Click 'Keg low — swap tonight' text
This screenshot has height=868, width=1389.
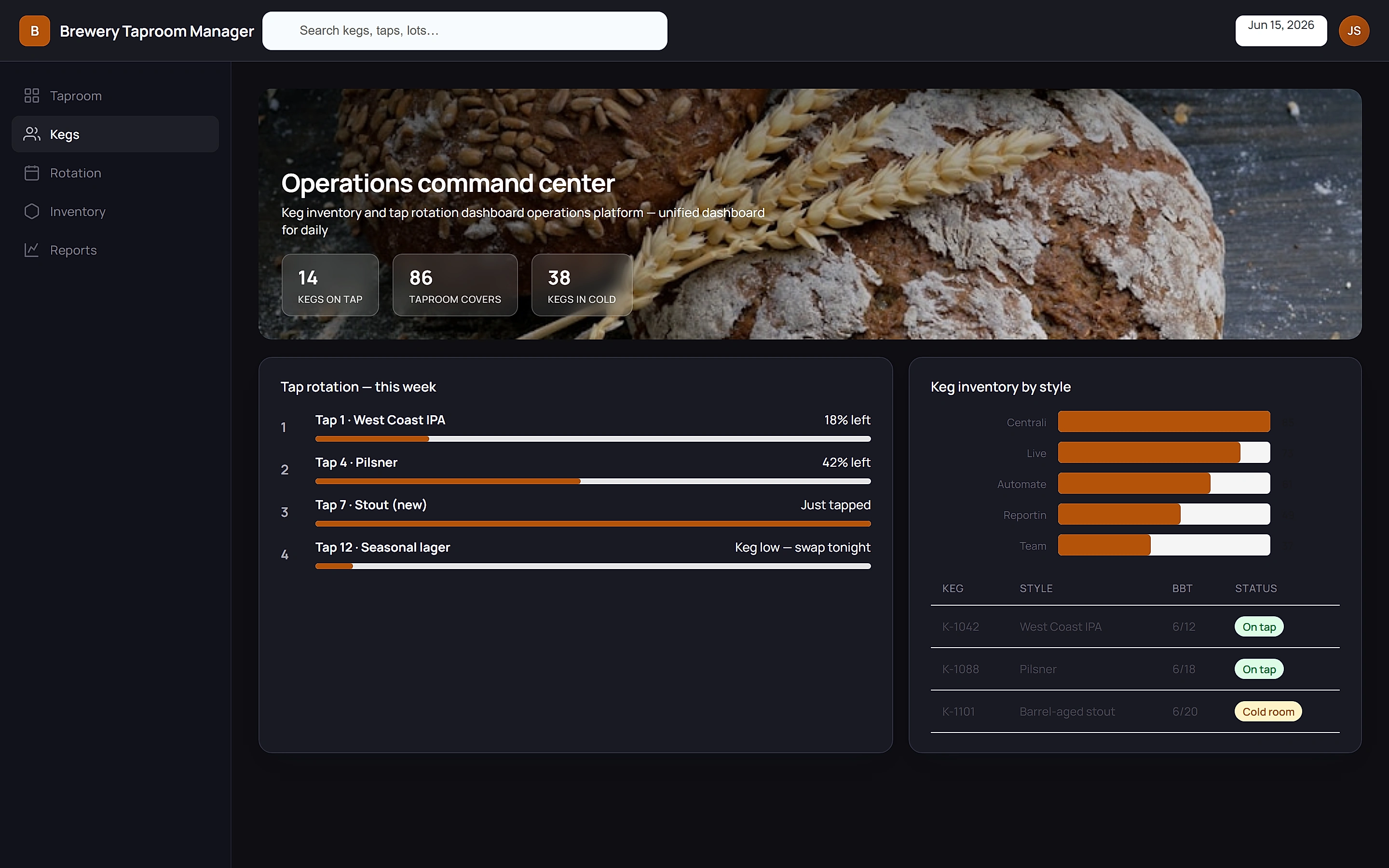(x=803, y=547)
